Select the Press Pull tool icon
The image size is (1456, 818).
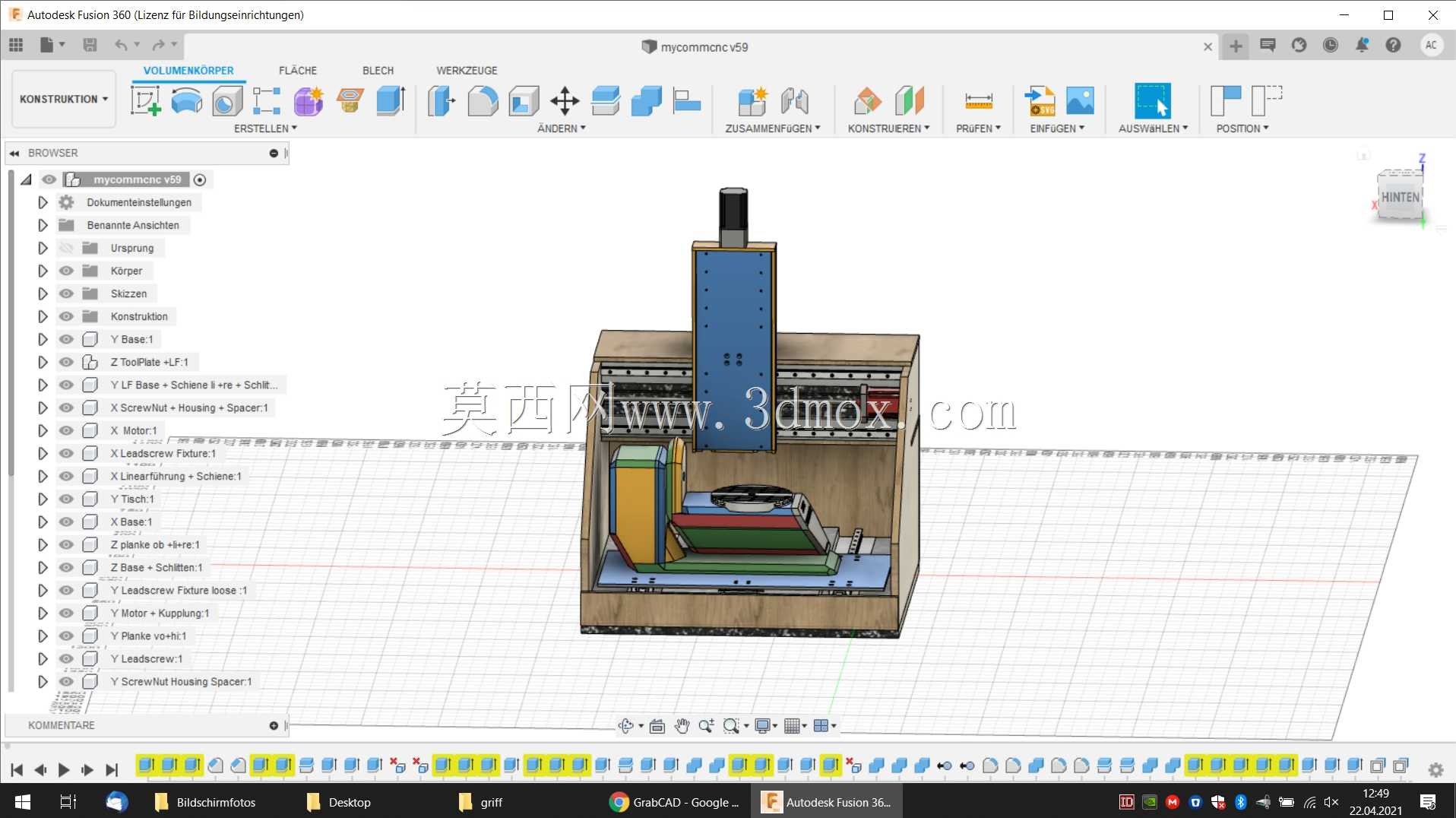(x=441, y=100)
